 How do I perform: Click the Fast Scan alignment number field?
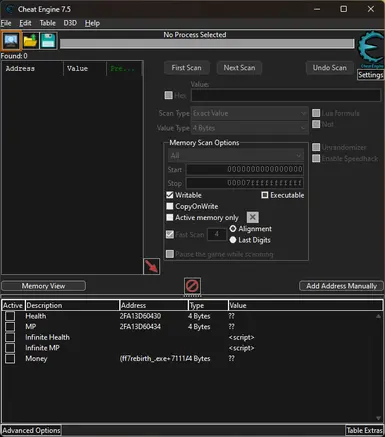point(217,234)
